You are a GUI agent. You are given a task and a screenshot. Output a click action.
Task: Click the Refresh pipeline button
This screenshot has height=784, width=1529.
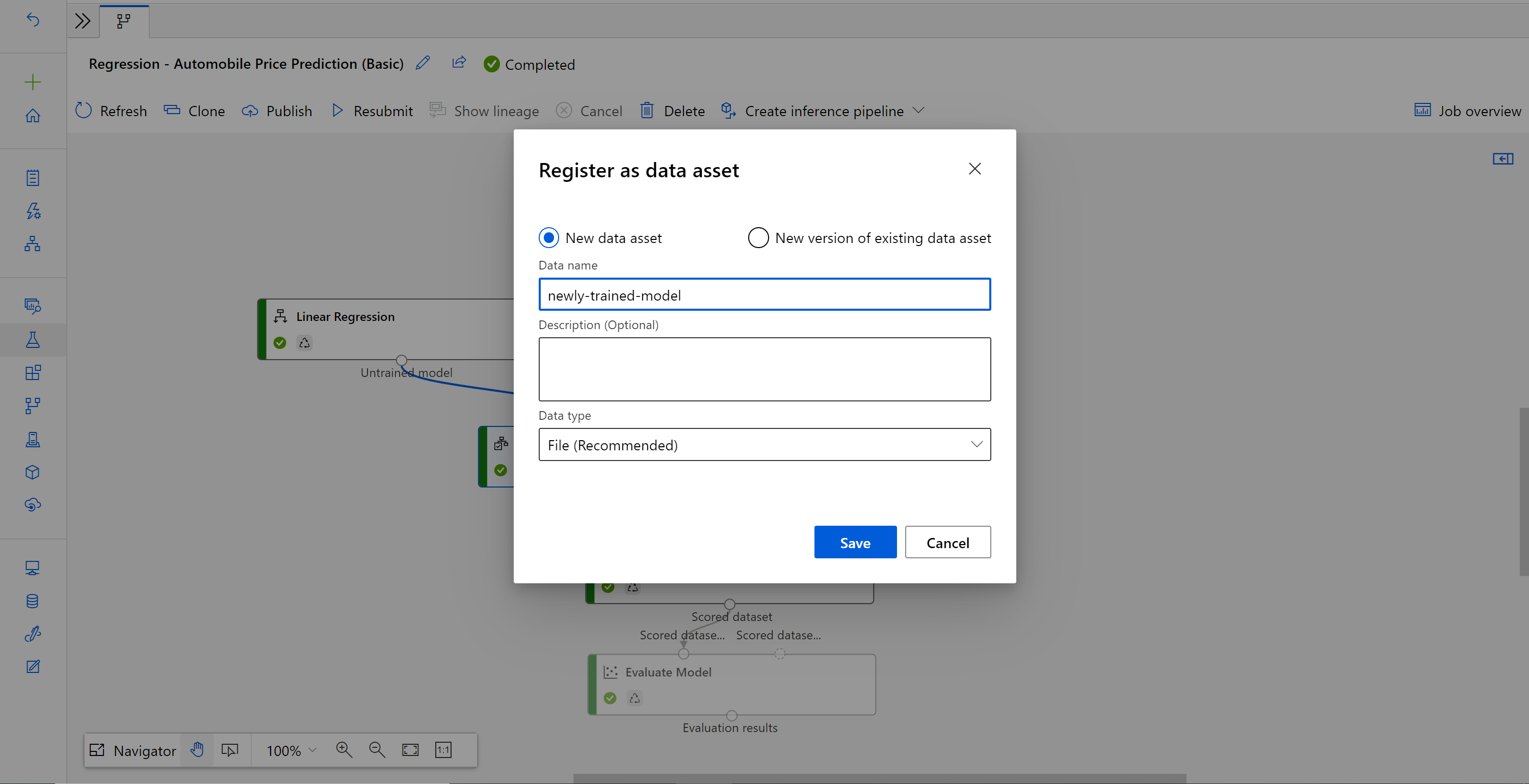111,110
